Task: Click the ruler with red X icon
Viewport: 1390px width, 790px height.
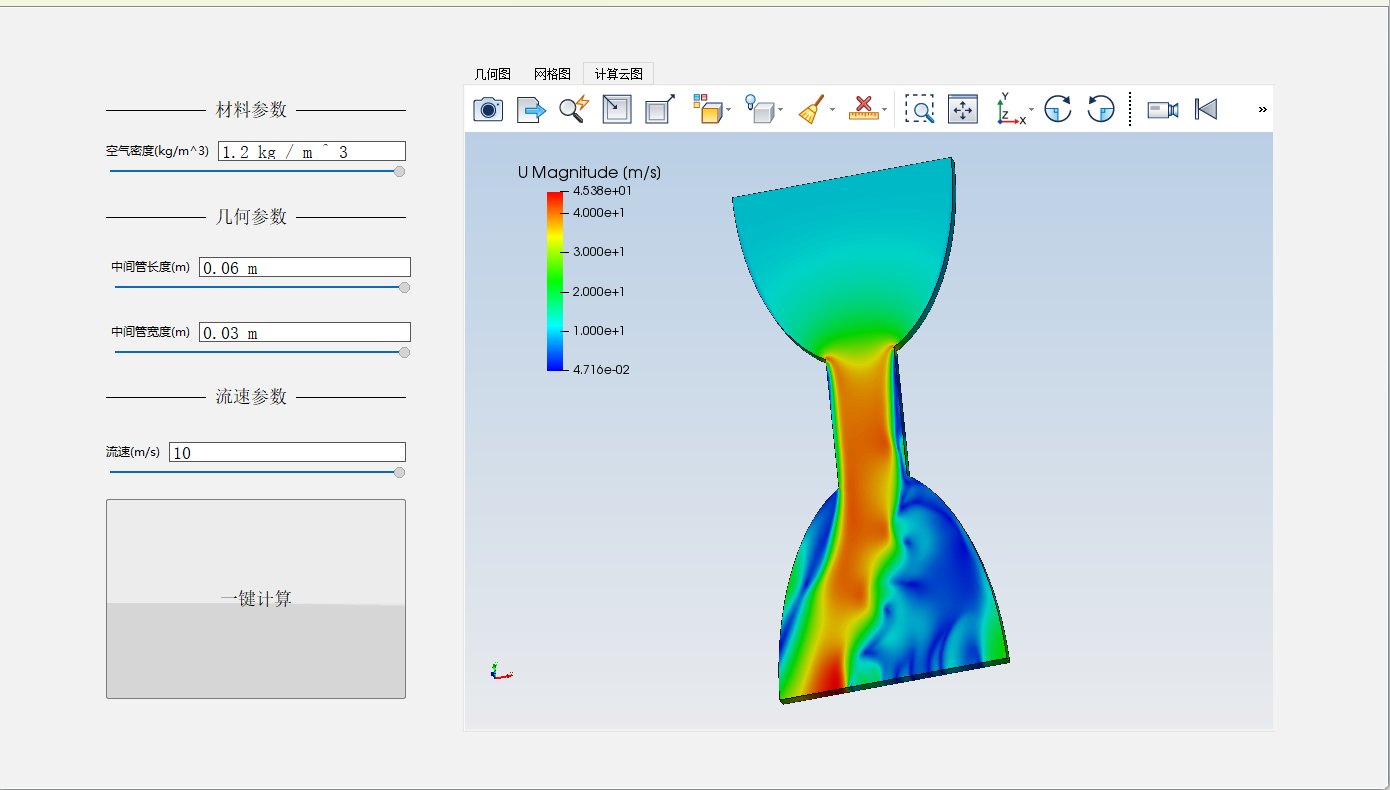Action: (863, 109)
